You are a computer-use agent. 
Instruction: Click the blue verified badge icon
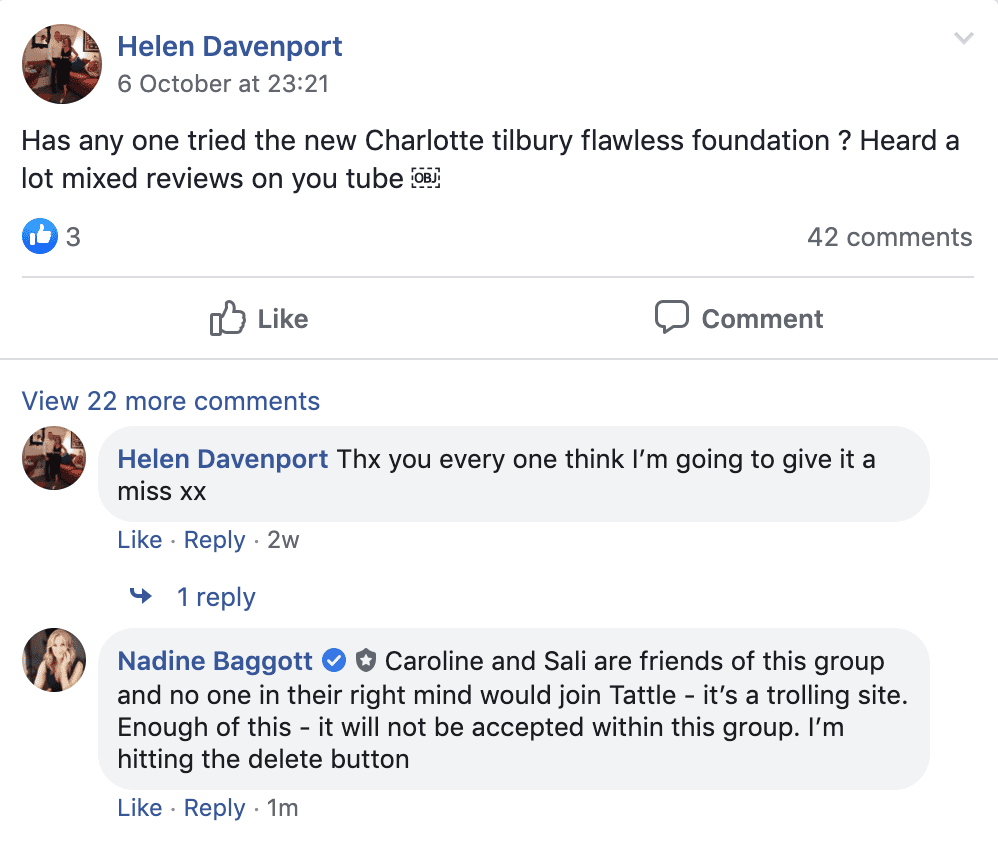point(334,661)
